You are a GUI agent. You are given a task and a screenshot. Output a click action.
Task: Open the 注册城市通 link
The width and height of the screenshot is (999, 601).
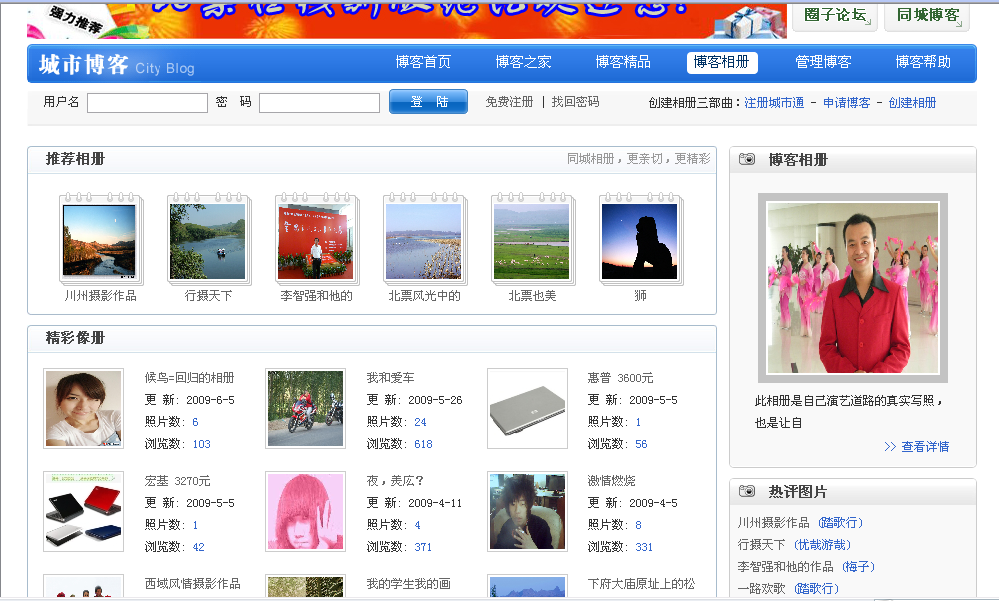(774, 103)
